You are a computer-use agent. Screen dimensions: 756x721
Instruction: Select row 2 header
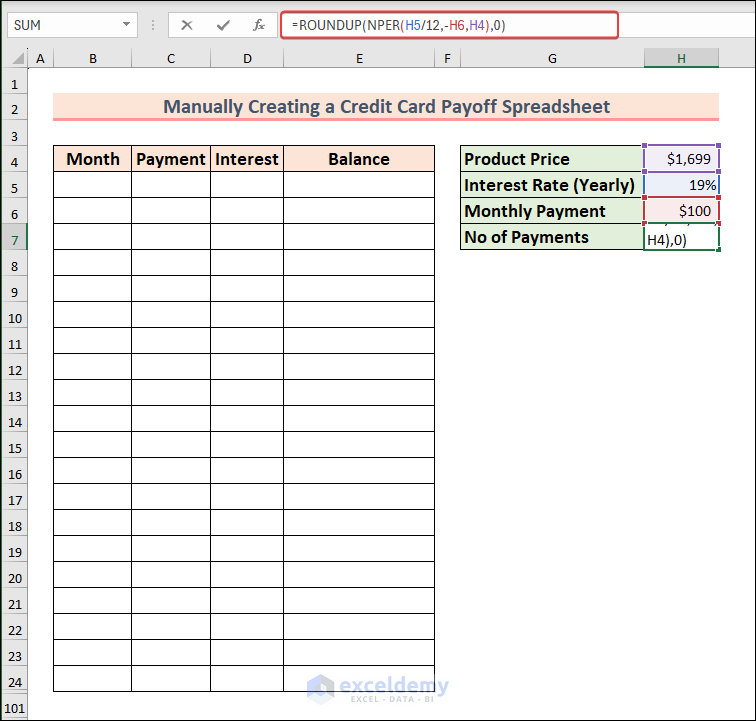pos(14,109)
